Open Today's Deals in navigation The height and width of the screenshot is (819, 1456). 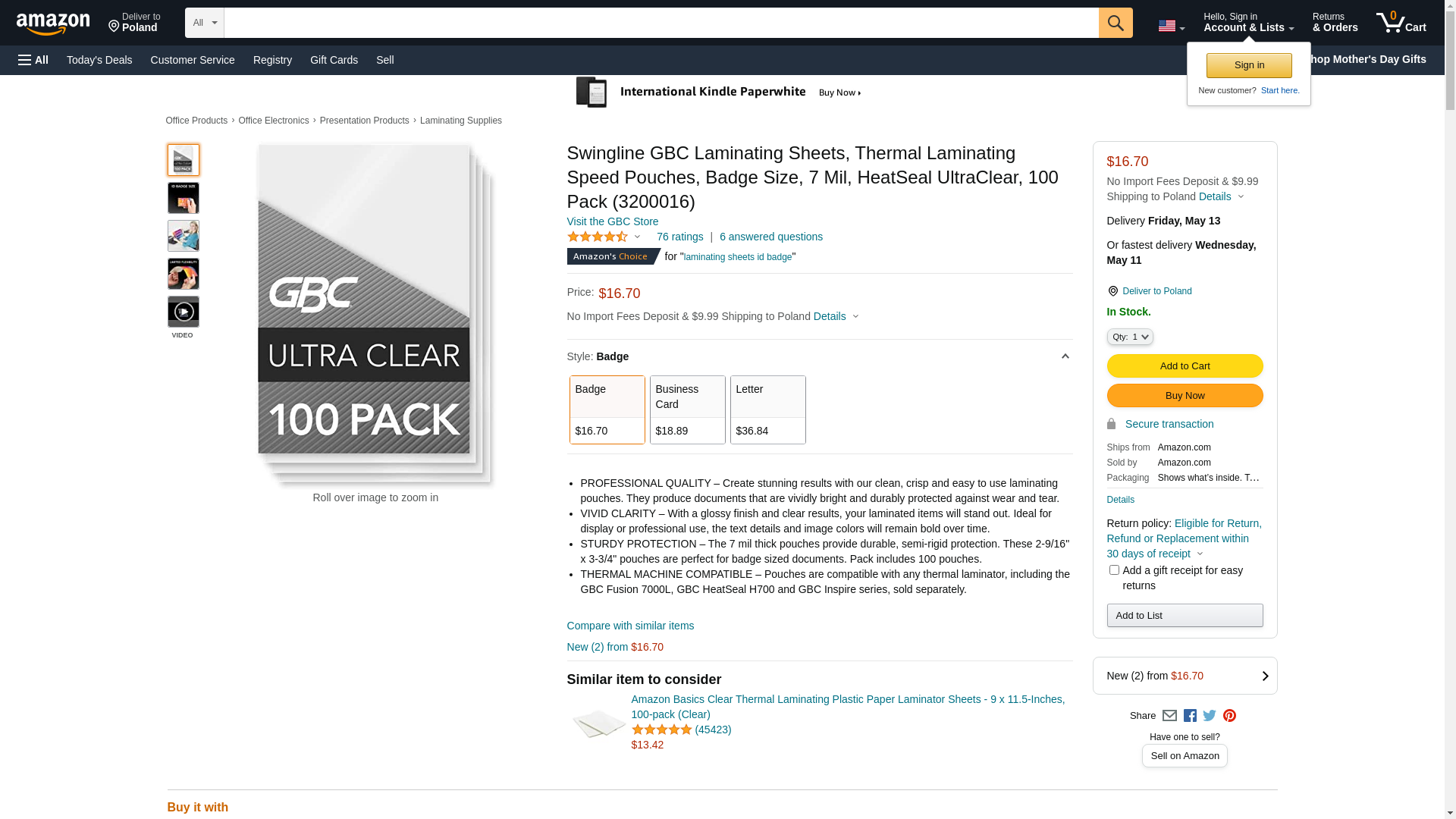[x=99, y=60]
